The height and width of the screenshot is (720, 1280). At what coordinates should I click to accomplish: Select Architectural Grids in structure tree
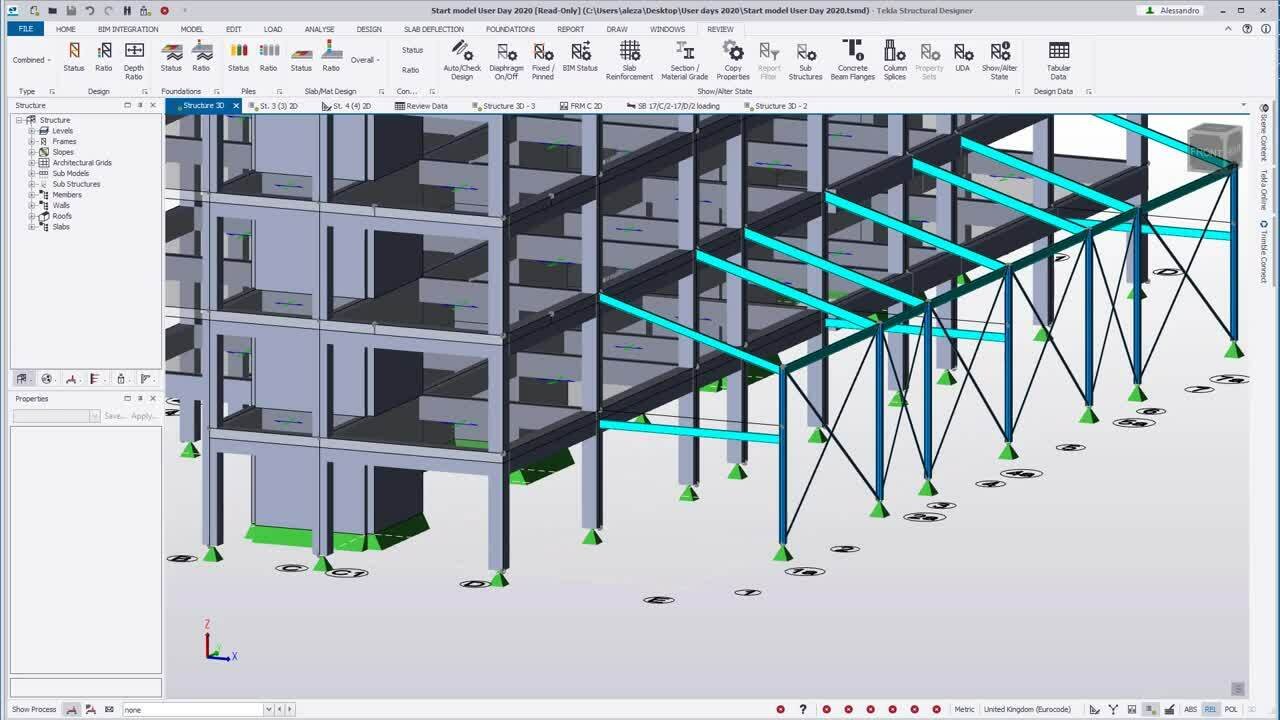[81, 163]
